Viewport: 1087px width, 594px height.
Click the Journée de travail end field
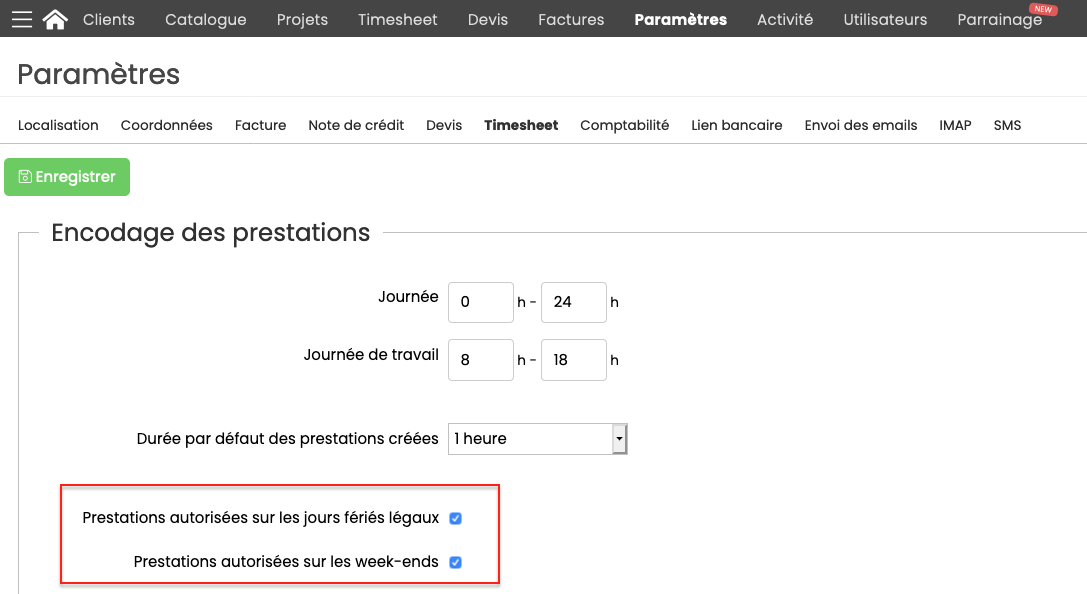click(x=573, y=360)
